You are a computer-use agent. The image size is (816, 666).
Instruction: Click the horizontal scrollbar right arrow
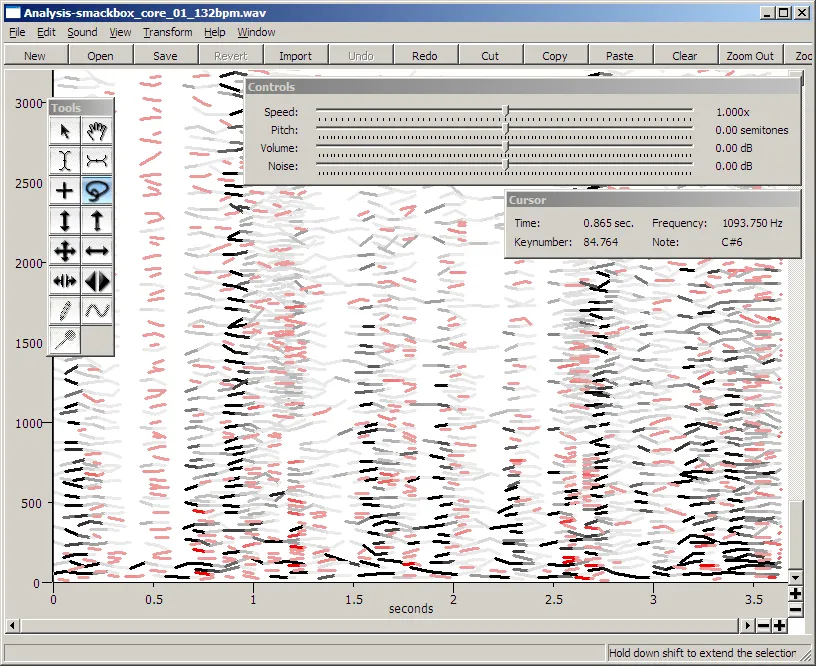pos(747,626)
